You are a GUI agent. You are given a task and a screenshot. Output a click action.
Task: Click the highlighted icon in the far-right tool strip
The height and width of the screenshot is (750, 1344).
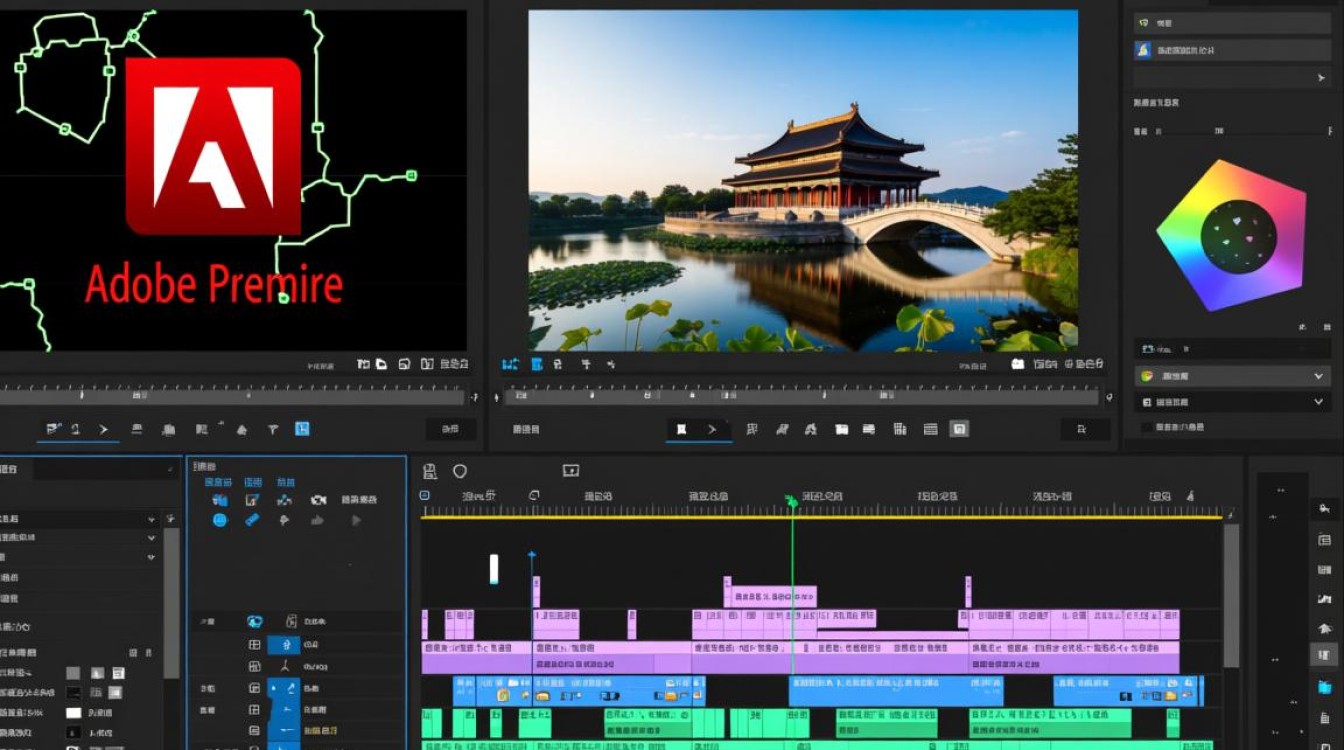click(1325, 655)
